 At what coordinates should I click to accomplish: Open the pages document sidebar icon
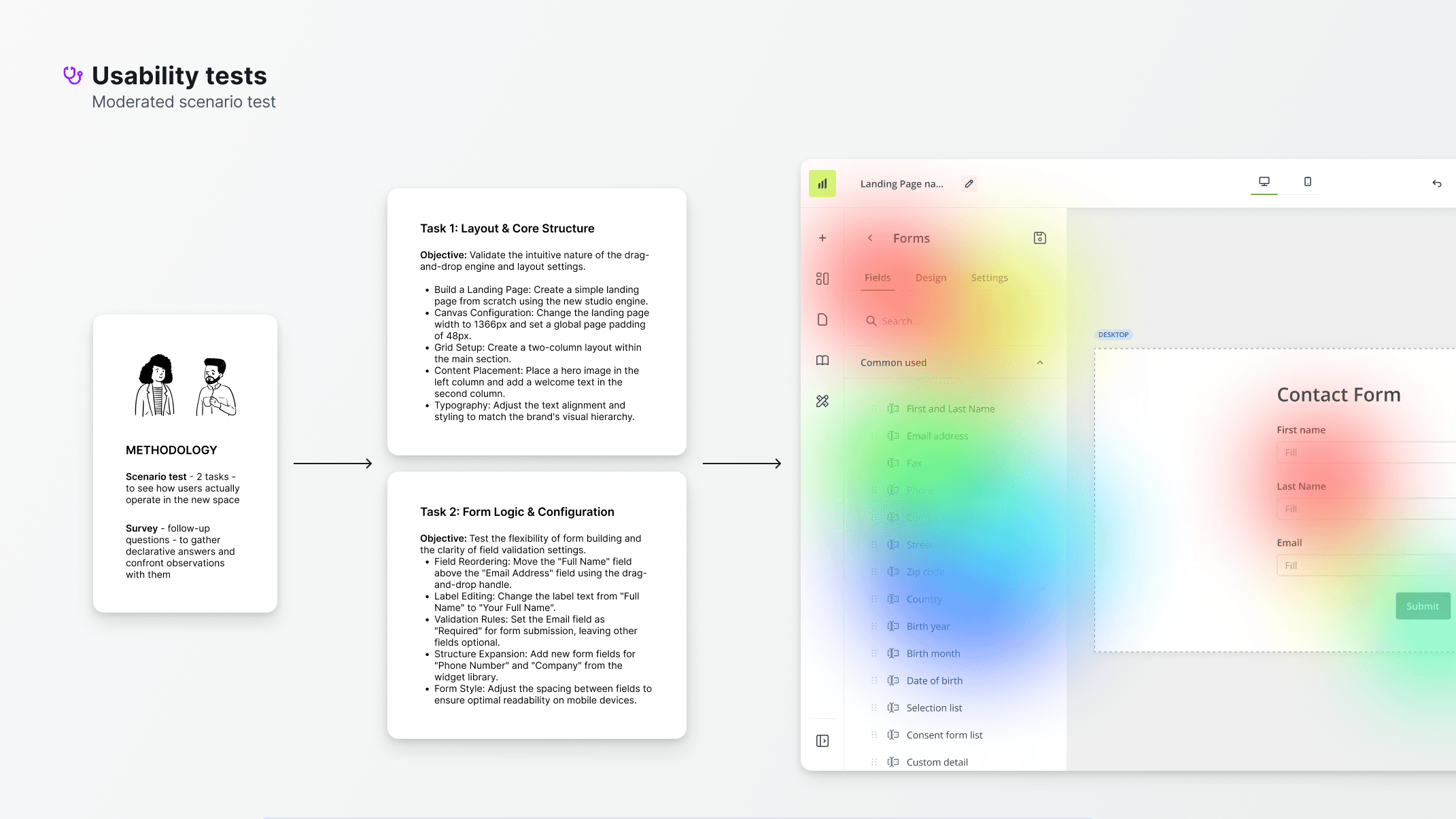pyautogui.click(x=822, y=319)
